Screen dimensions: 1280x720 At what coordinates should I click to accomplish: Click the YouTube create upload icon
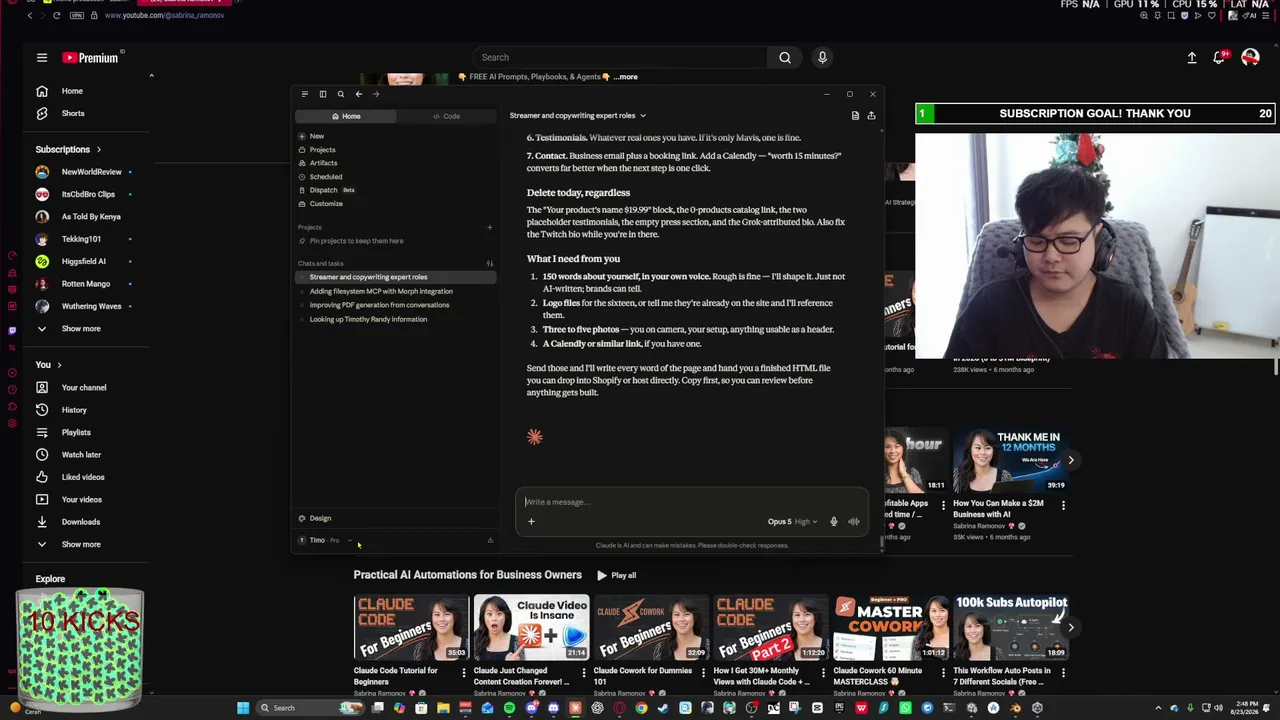[1192, 58]
